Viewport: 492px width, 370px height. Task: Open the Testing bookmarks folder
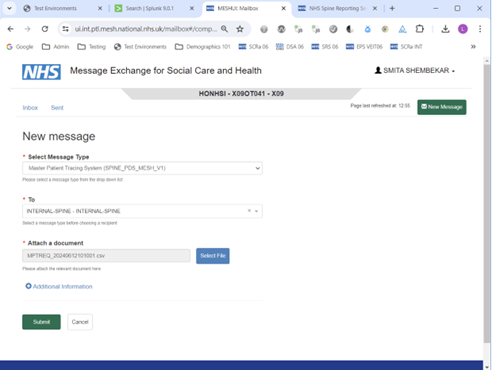(92, 47)
